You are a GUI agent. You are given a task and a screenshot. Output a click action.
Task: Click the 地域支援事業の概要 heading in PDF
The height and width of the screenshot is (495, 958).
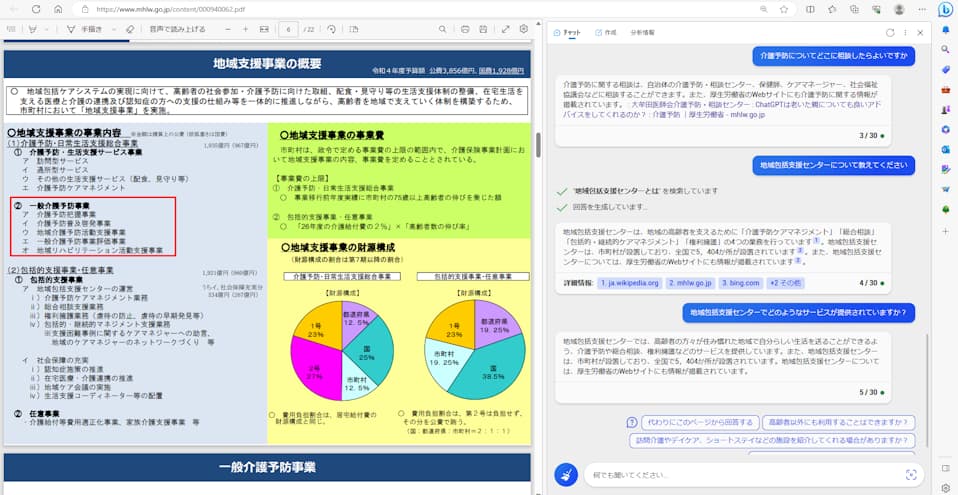[x=267, y=64]
